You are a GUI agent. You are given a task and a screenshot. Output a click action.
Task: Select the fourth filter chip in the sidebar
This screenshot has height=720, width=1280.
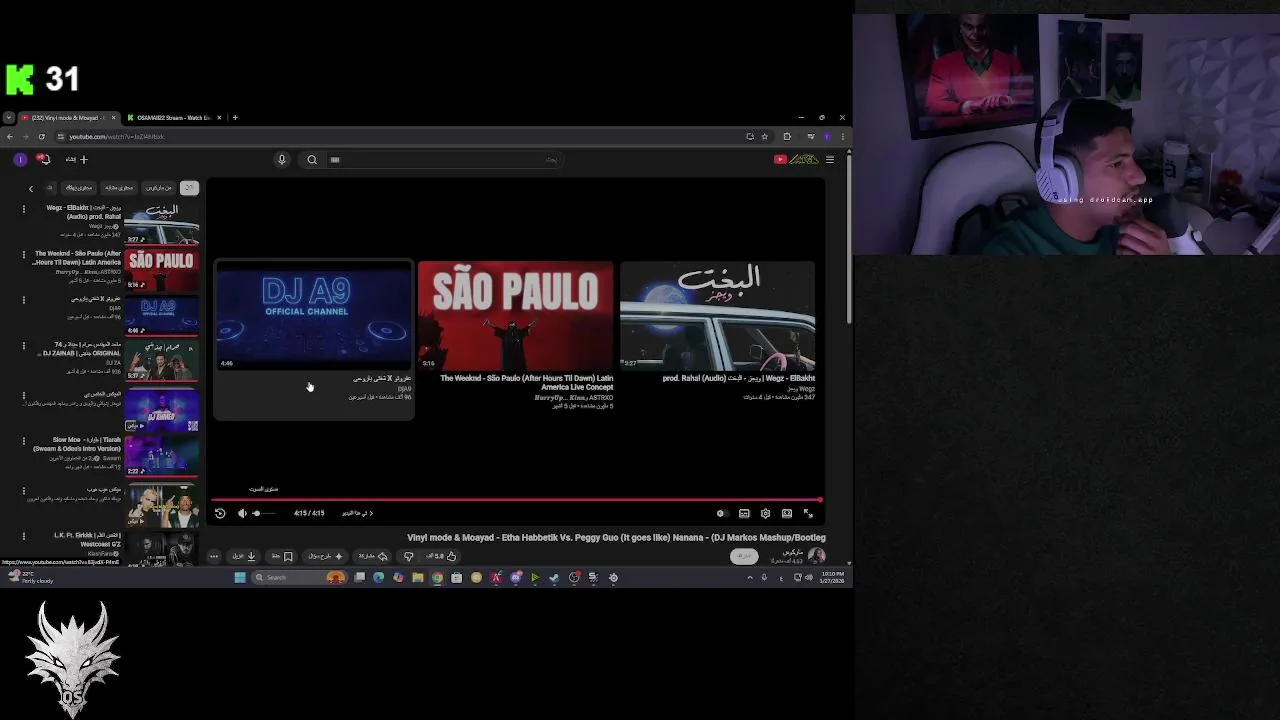79,188
